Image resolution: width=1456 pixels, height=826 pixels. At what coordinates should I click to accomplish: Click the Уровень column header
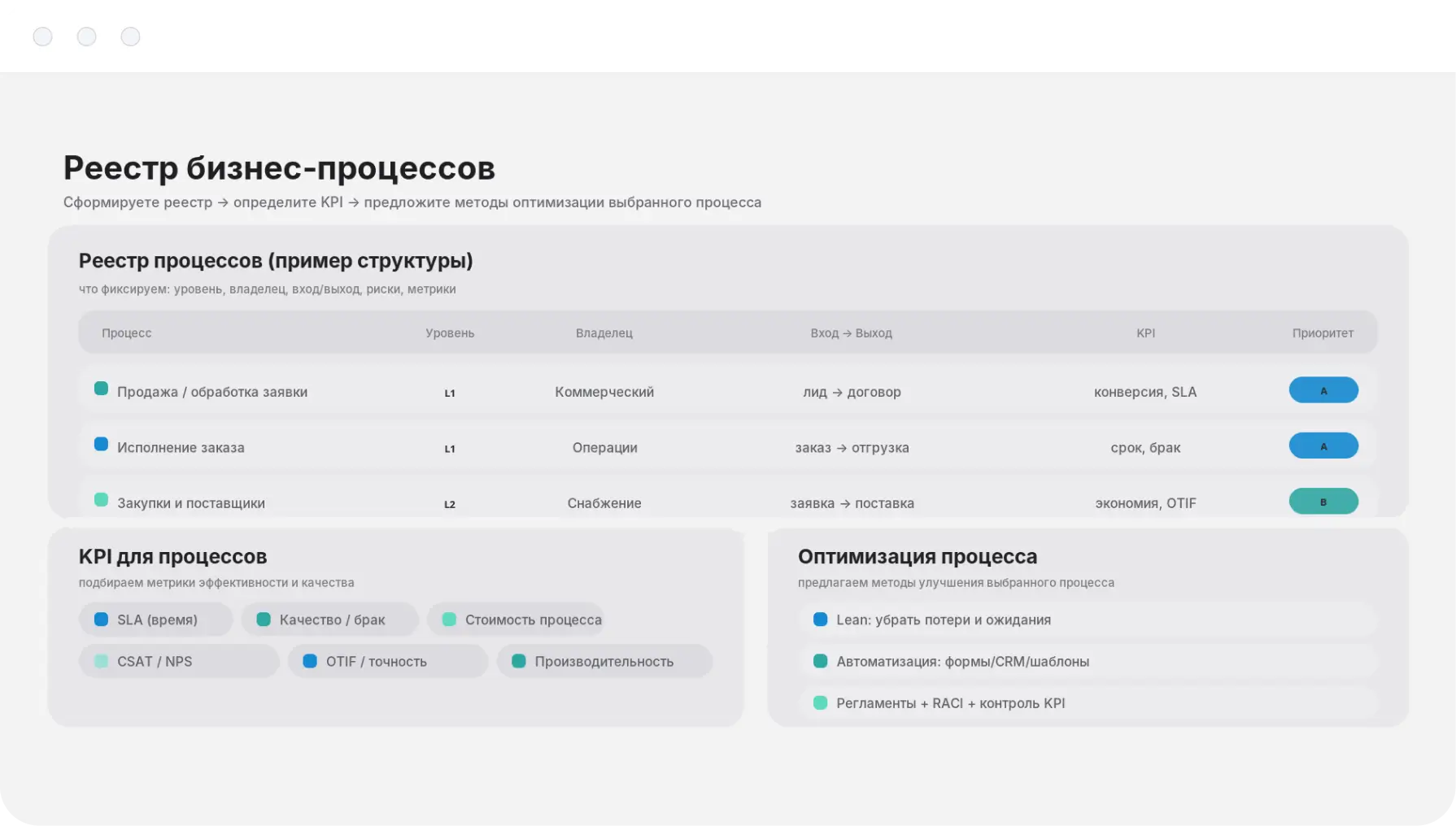[450, 333]
